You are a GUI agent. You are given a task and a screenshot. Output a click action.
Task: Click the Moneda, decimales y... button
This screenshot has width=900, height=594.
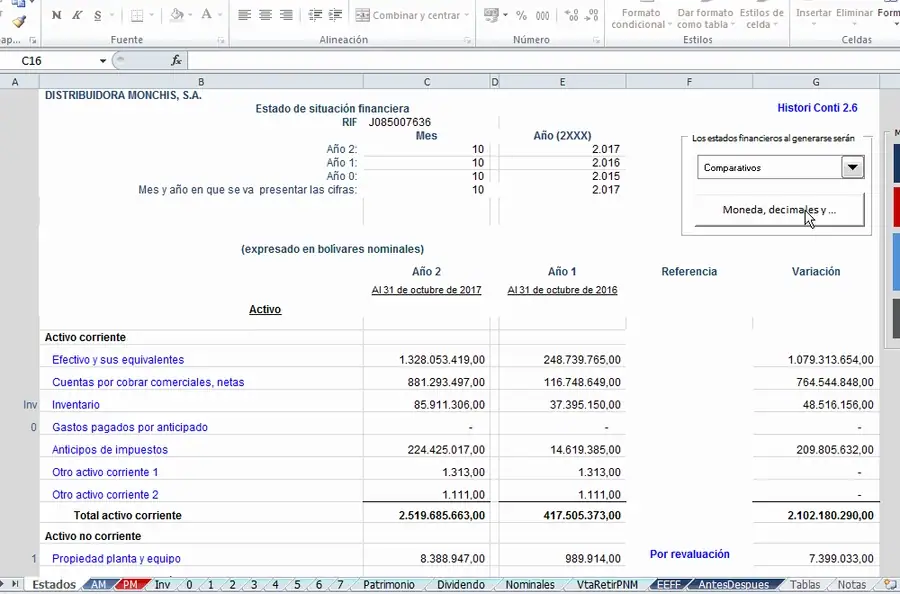coord(779,210)
